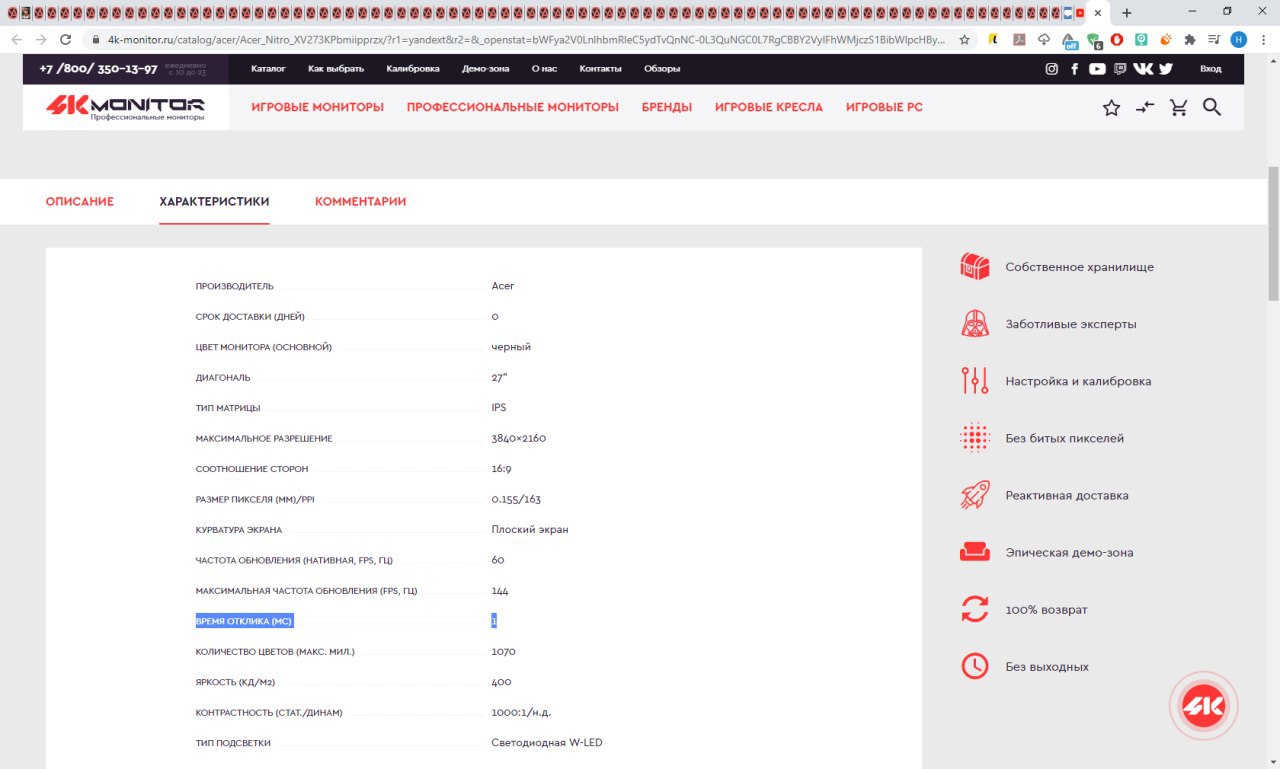Open the Как выбрать link
The height and width of the screenshot is (769, 1280).
click(x=336, y=69)
